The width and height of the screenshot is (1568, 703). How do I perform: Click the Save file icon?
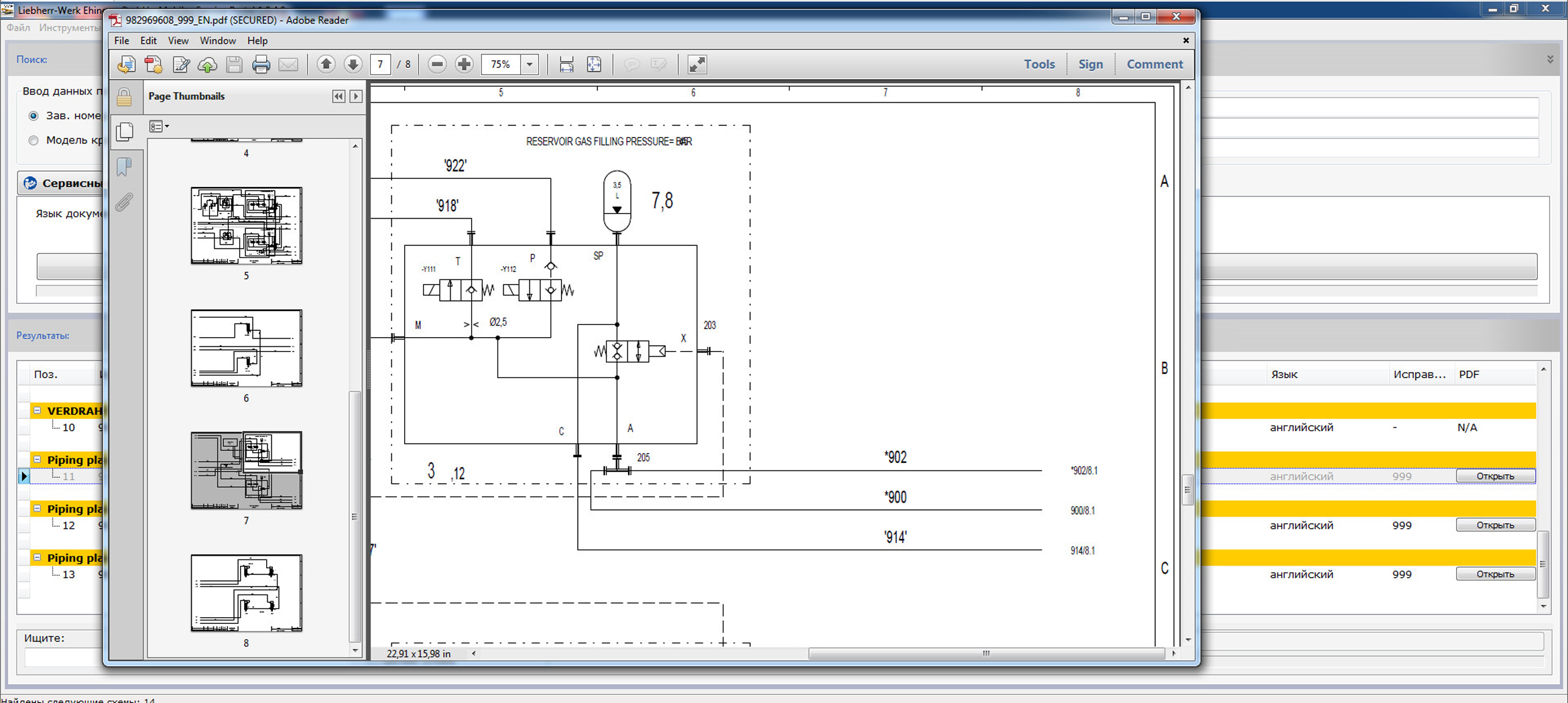click(x=234, y=64)
